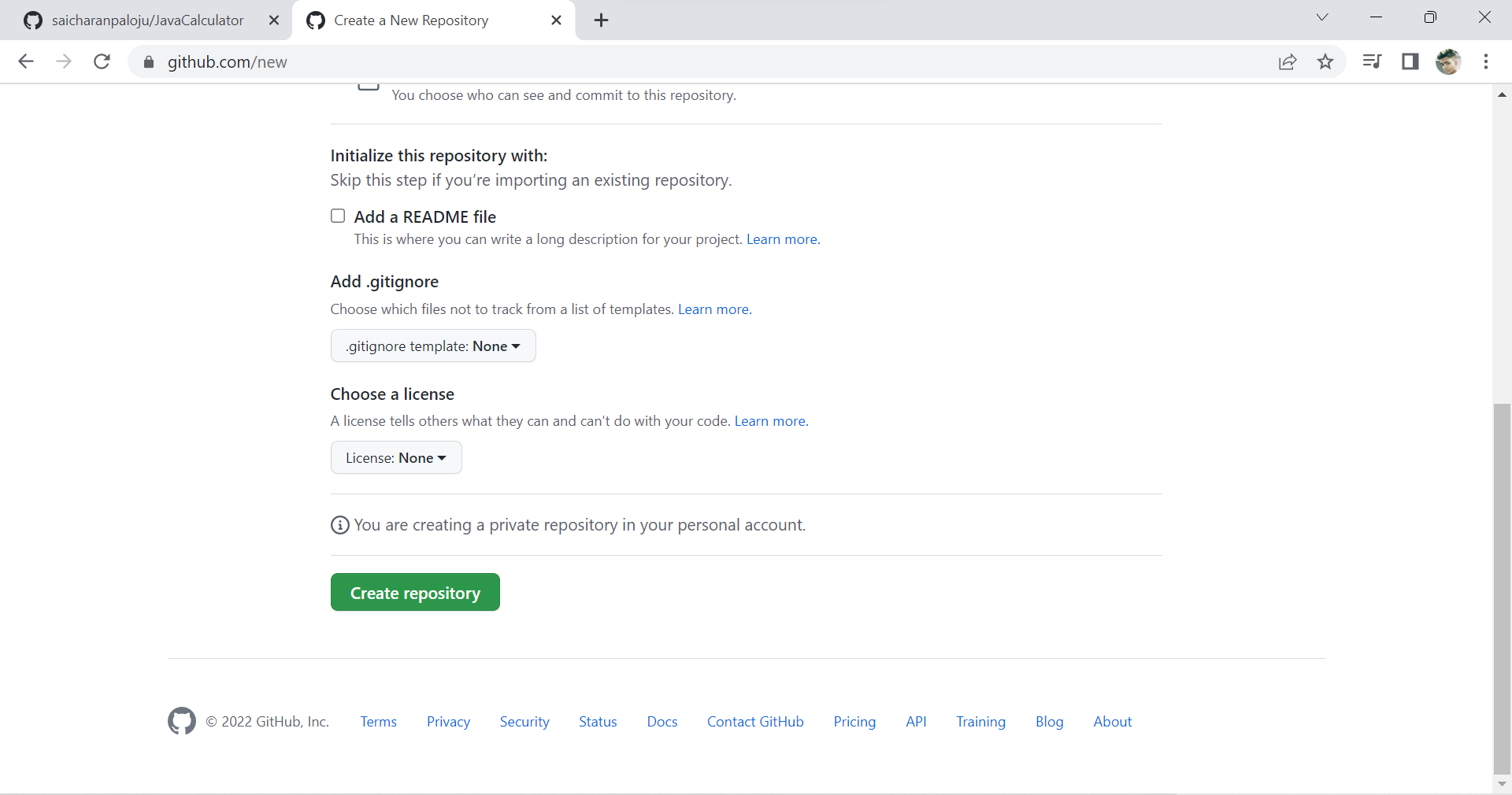The image size is (1512, 795).
Task: Open Chrome's three-dot menu
Action: pyautogui.click(x=1487, y=62)
